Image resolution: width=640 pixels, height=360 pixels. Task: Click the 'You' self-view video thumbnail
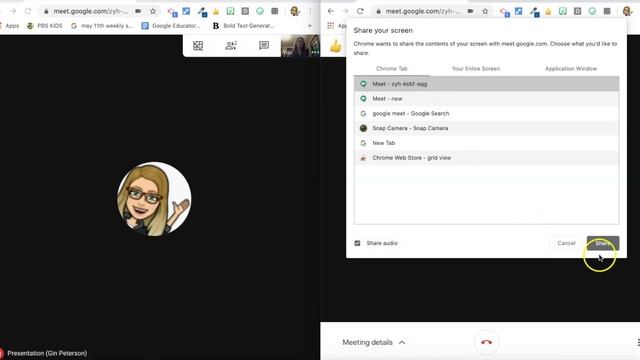click(300, 46)
